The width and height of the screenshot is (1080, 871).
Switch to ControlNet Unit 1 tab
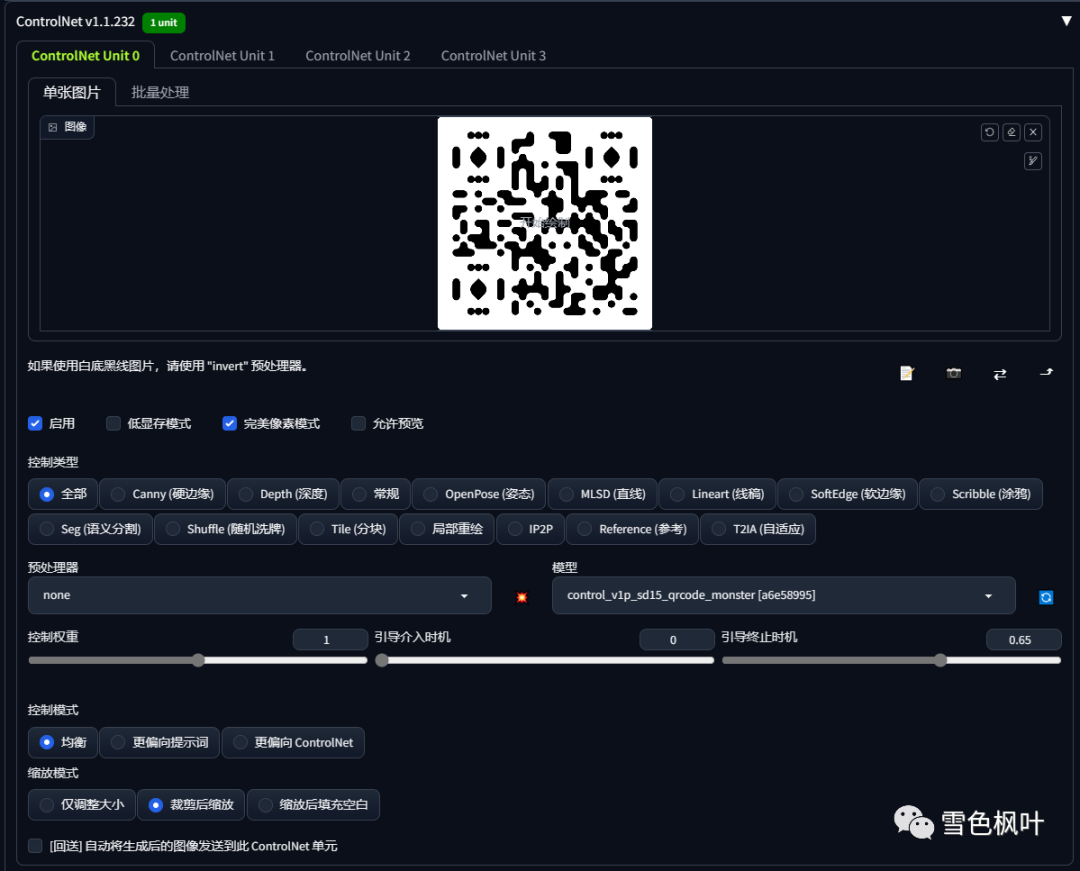222,56
